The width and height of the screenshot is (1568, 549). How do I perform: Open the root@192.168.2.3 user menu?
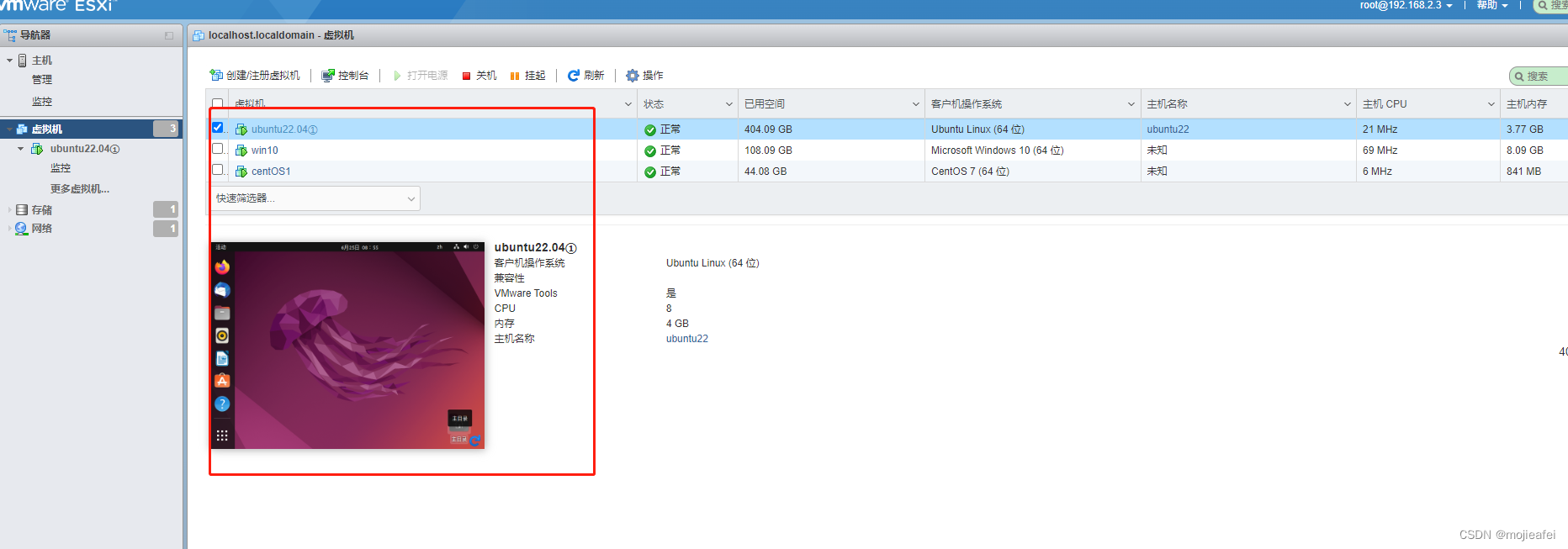coord(1406,5)
